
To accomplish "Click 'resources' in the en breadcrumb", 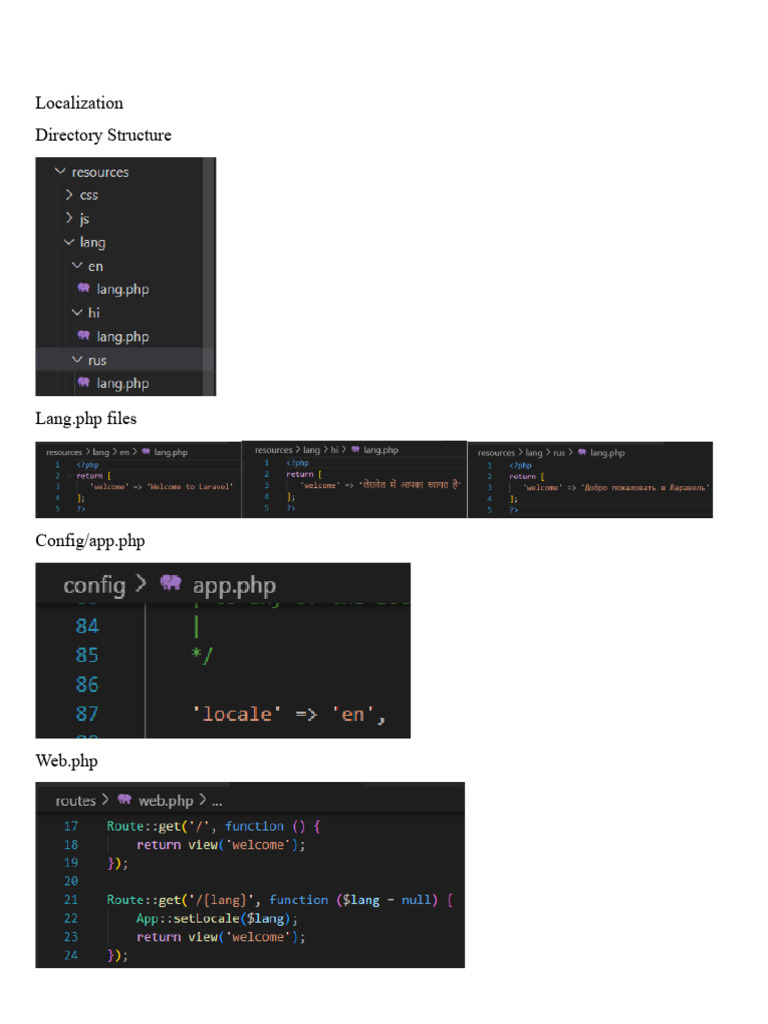I will point(64,452).
